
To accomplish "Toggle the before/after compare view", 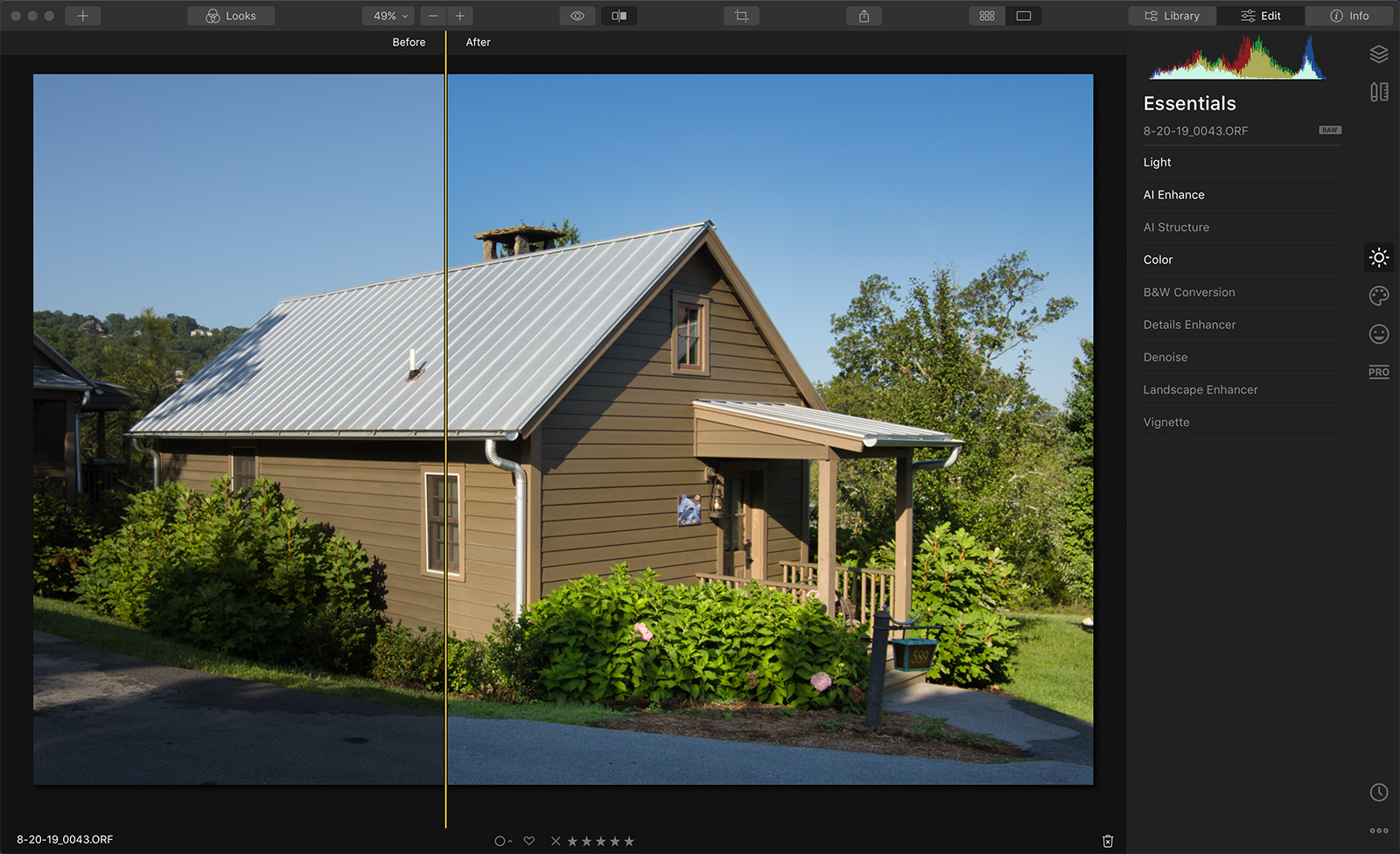I will 619,16.
